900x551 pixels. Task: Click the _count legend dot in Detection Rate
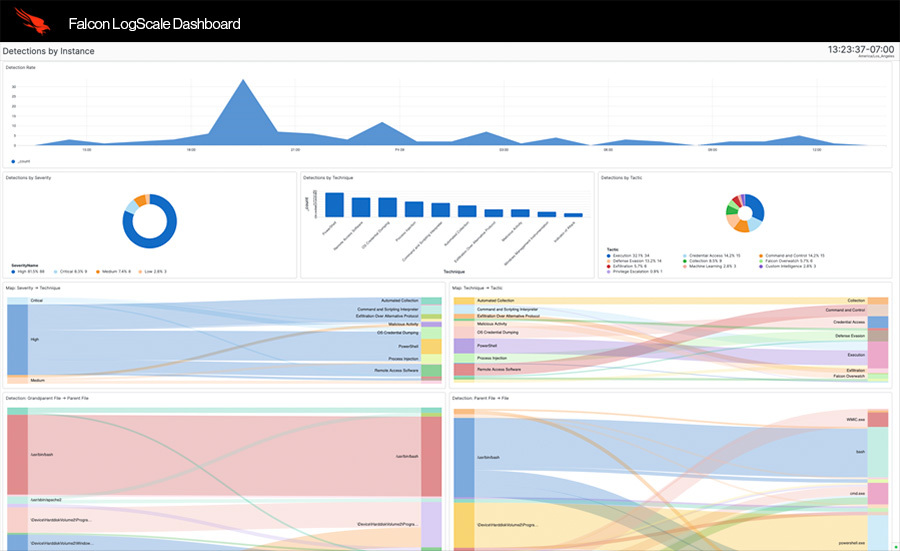13,160
